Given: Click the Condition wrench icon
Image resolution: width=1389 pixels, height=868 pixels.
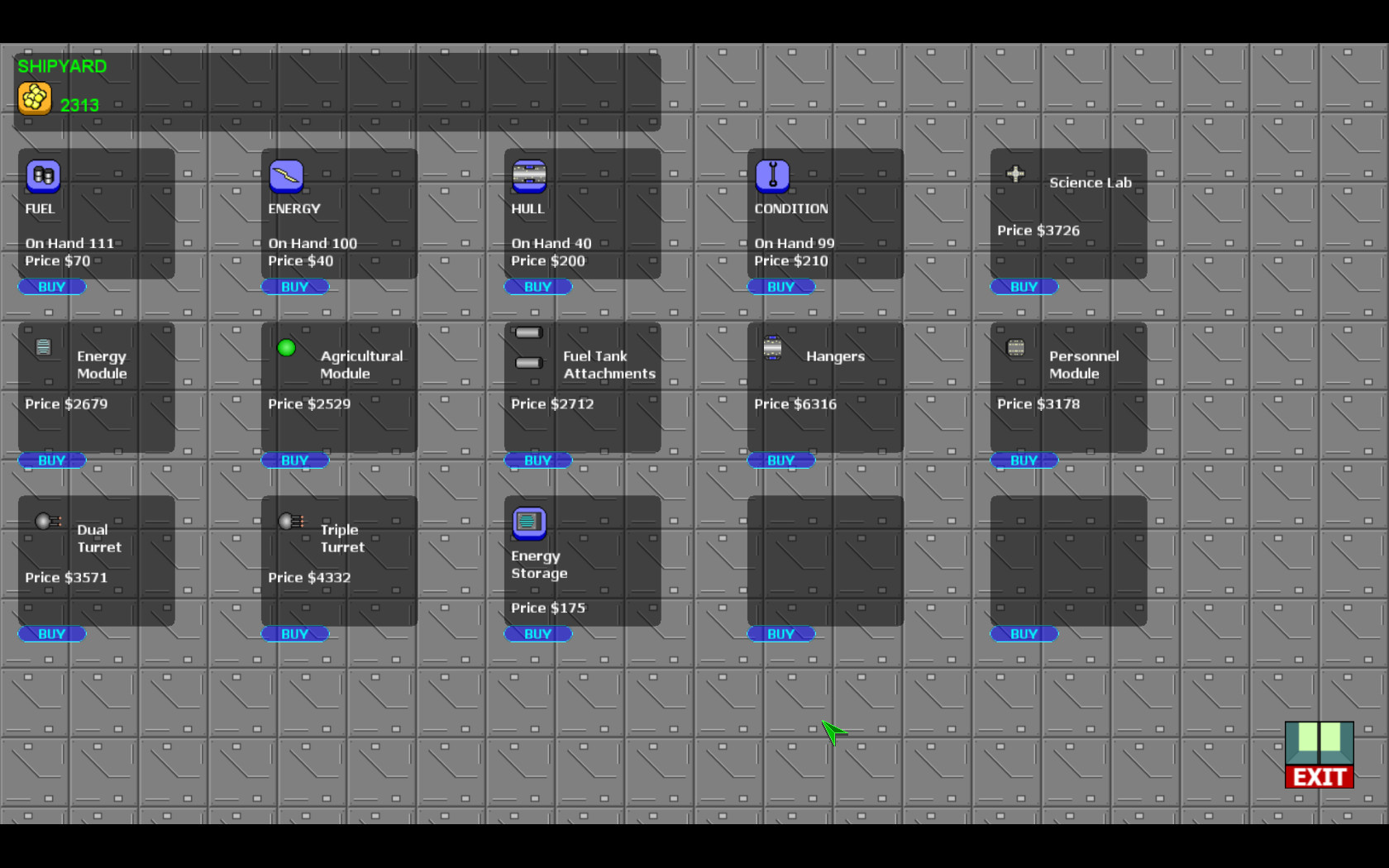Looking at the screenshot, I should point(773,176).
